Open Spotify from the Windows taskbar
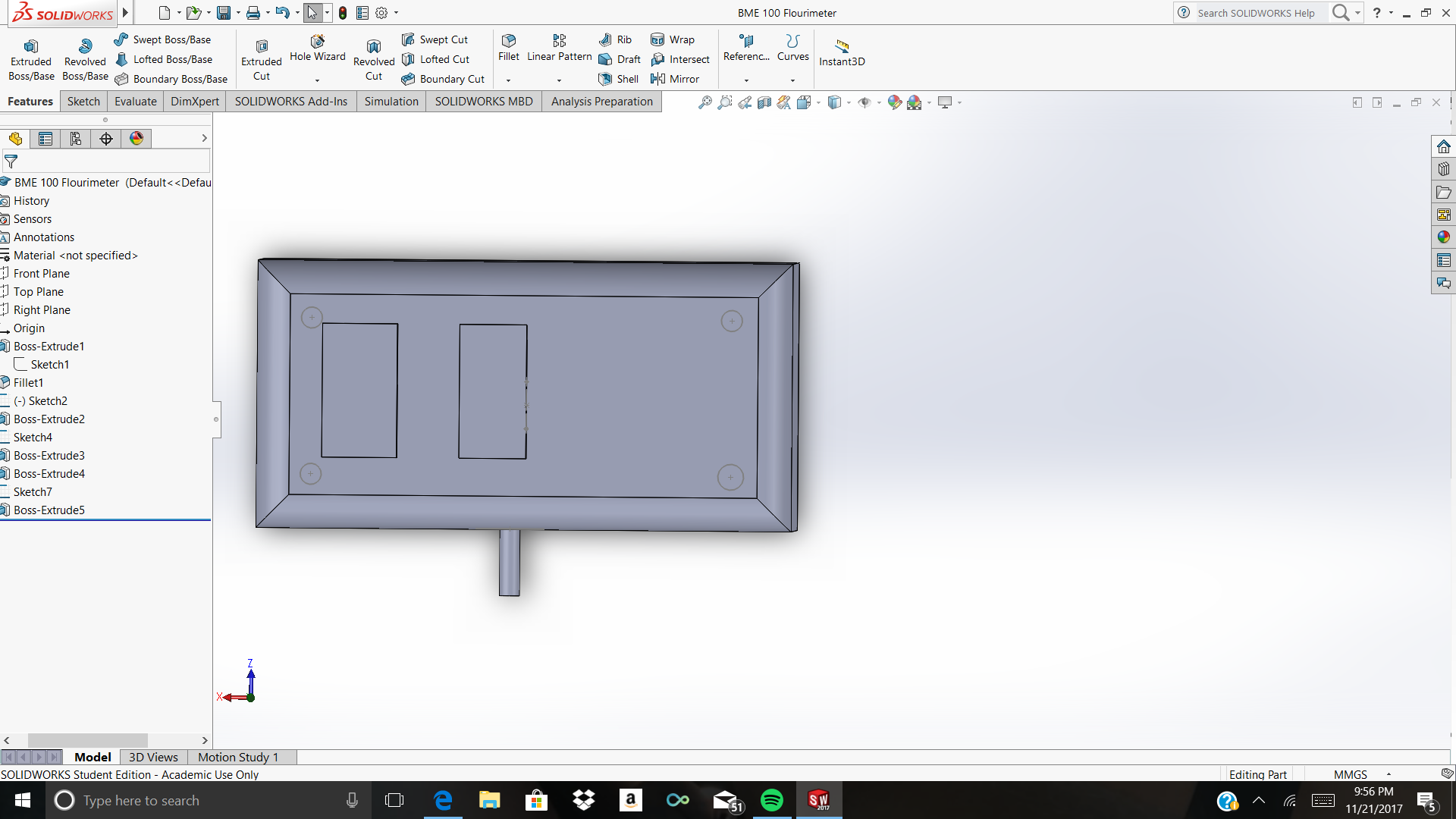Viewport: 1456px width, 819px height. pyautogui.click(x=772, y=800)
